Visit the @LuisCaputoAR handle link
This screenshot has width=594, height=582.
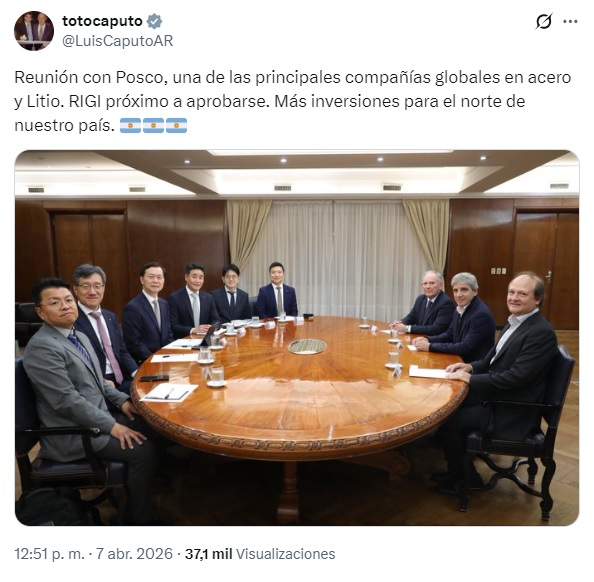point(117,41)
